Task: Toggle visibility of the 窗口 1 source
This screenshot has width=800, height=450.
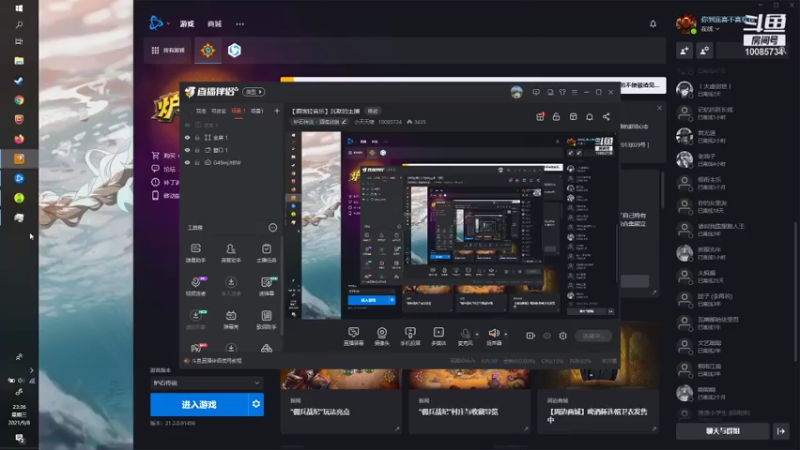Action: pyautogui.click(x=187, y=150)
